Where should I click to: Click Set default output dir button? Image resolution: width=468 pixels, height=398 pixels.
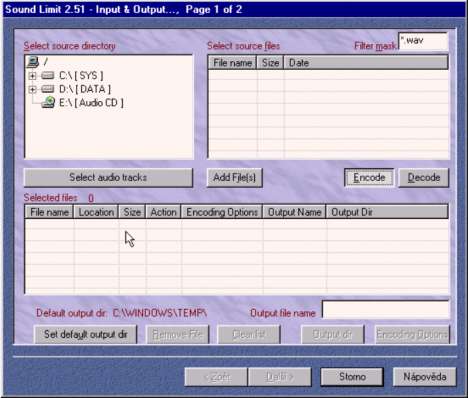click(x=86, y=334)
